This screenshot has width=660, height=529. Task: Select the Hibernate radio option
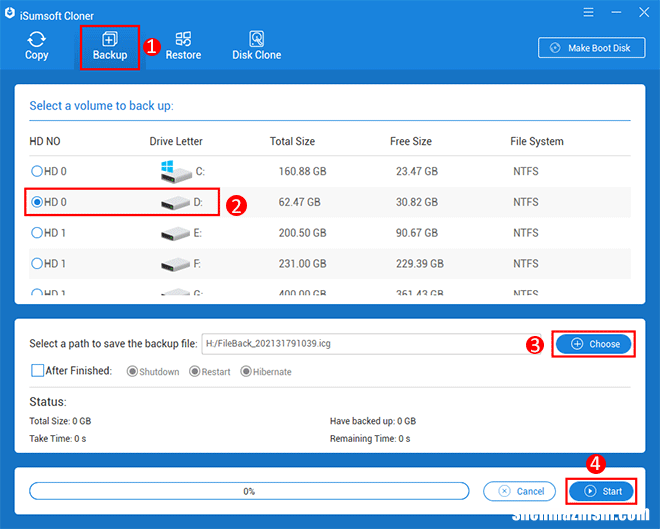tap(246, 372)
